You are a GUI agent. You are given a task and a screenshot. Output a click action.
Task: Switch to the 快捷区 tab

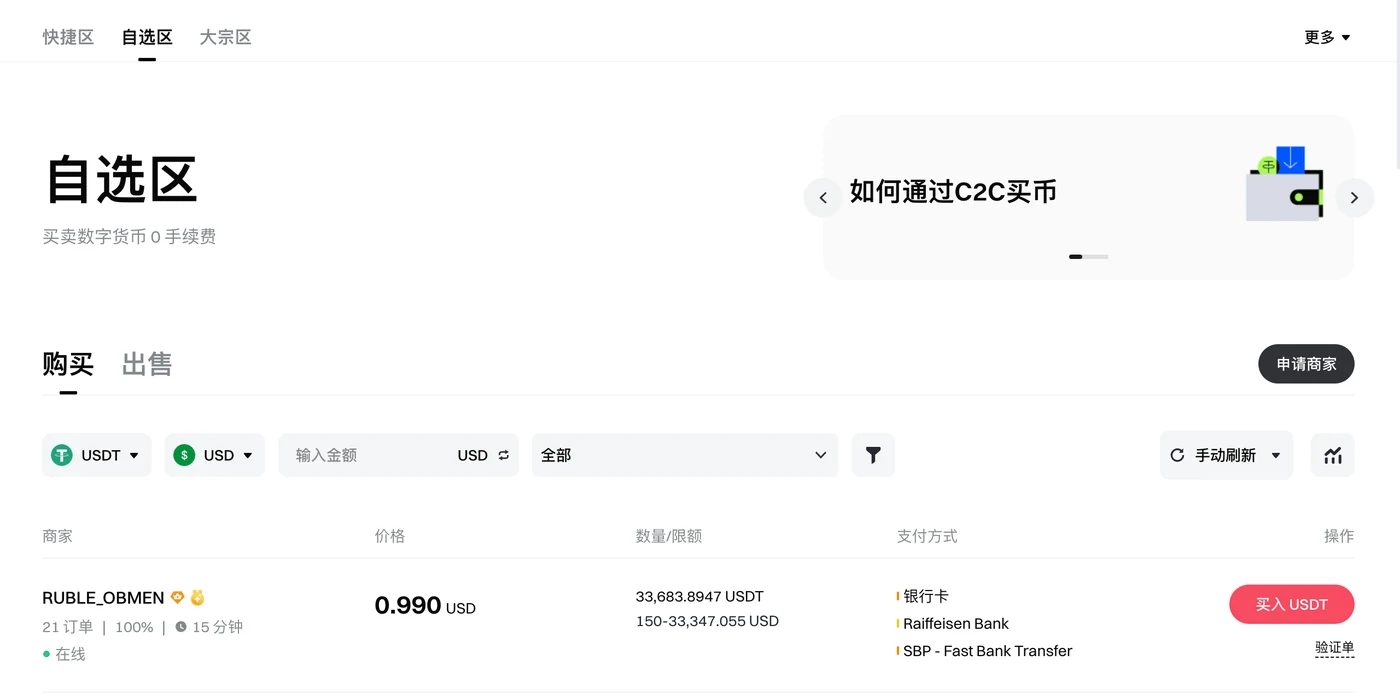click(x=68, y=37)
